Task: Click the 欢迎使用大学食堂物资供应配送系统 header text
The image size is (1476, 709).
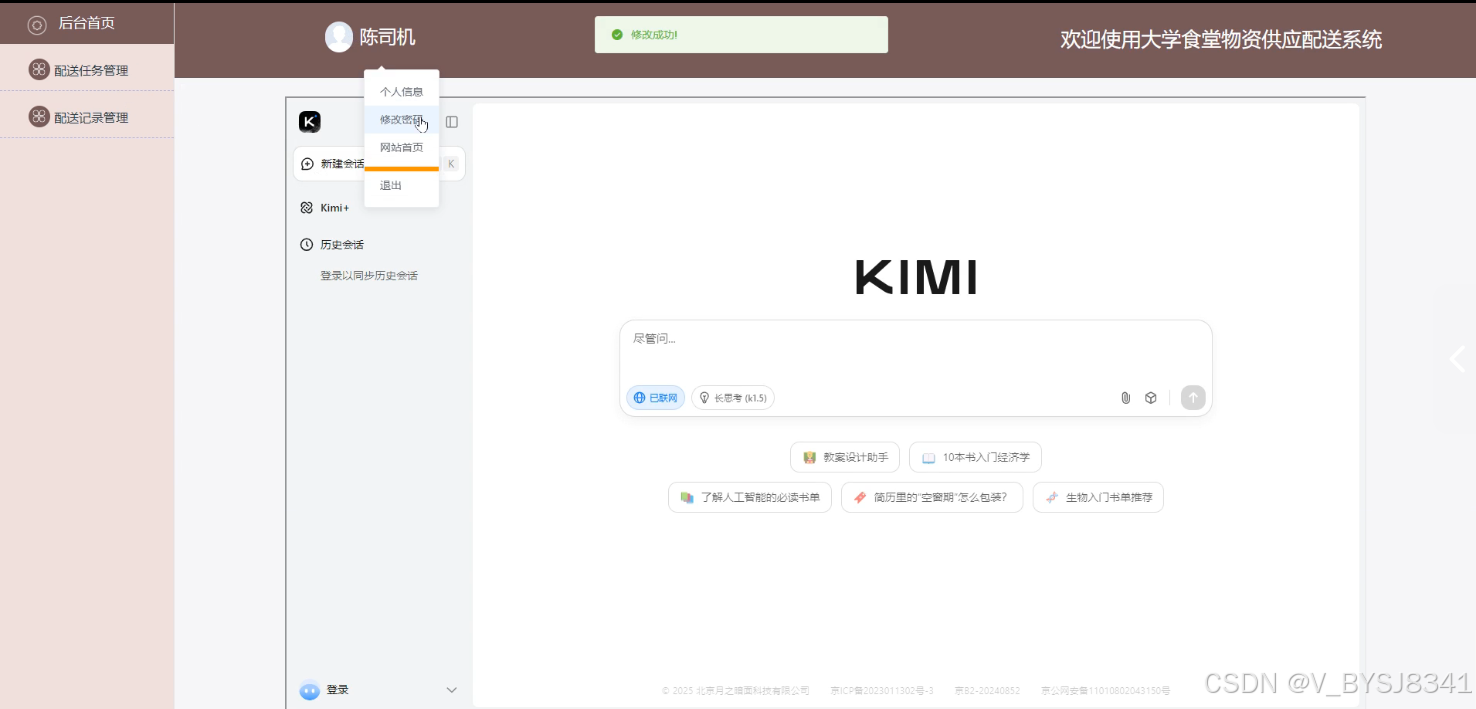Action: (x=1221, y=39)
